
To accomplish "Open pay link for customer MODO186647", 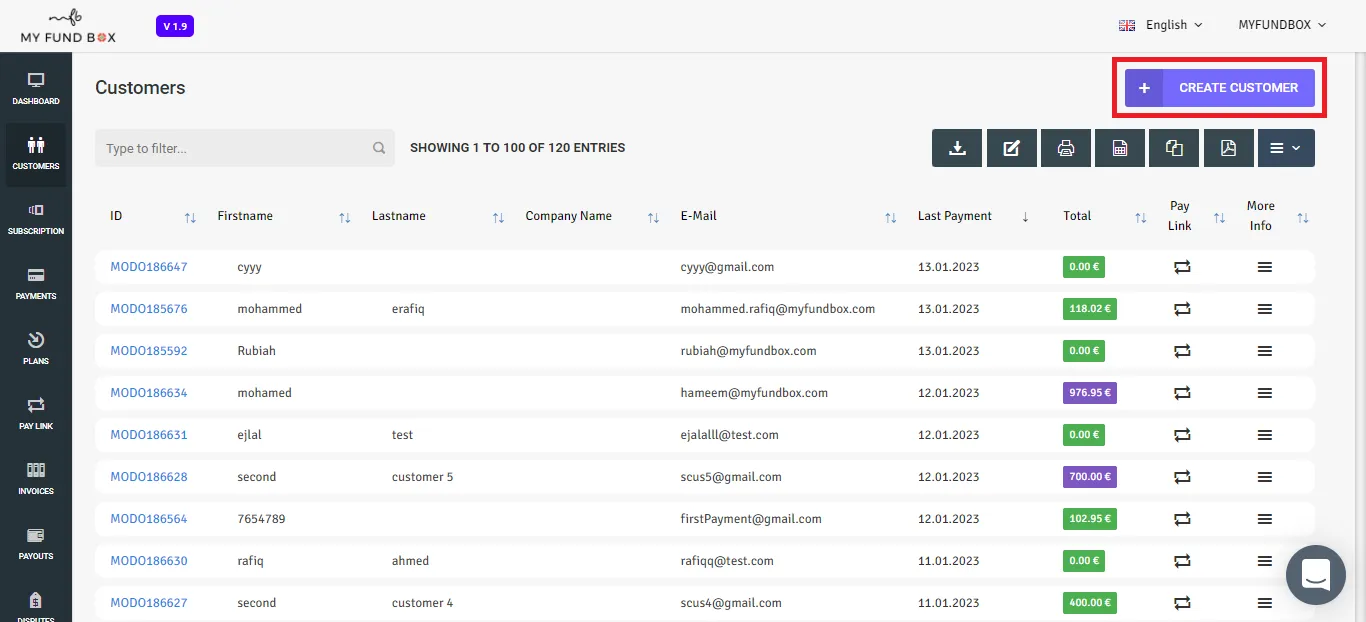I will coord(1181,267).
